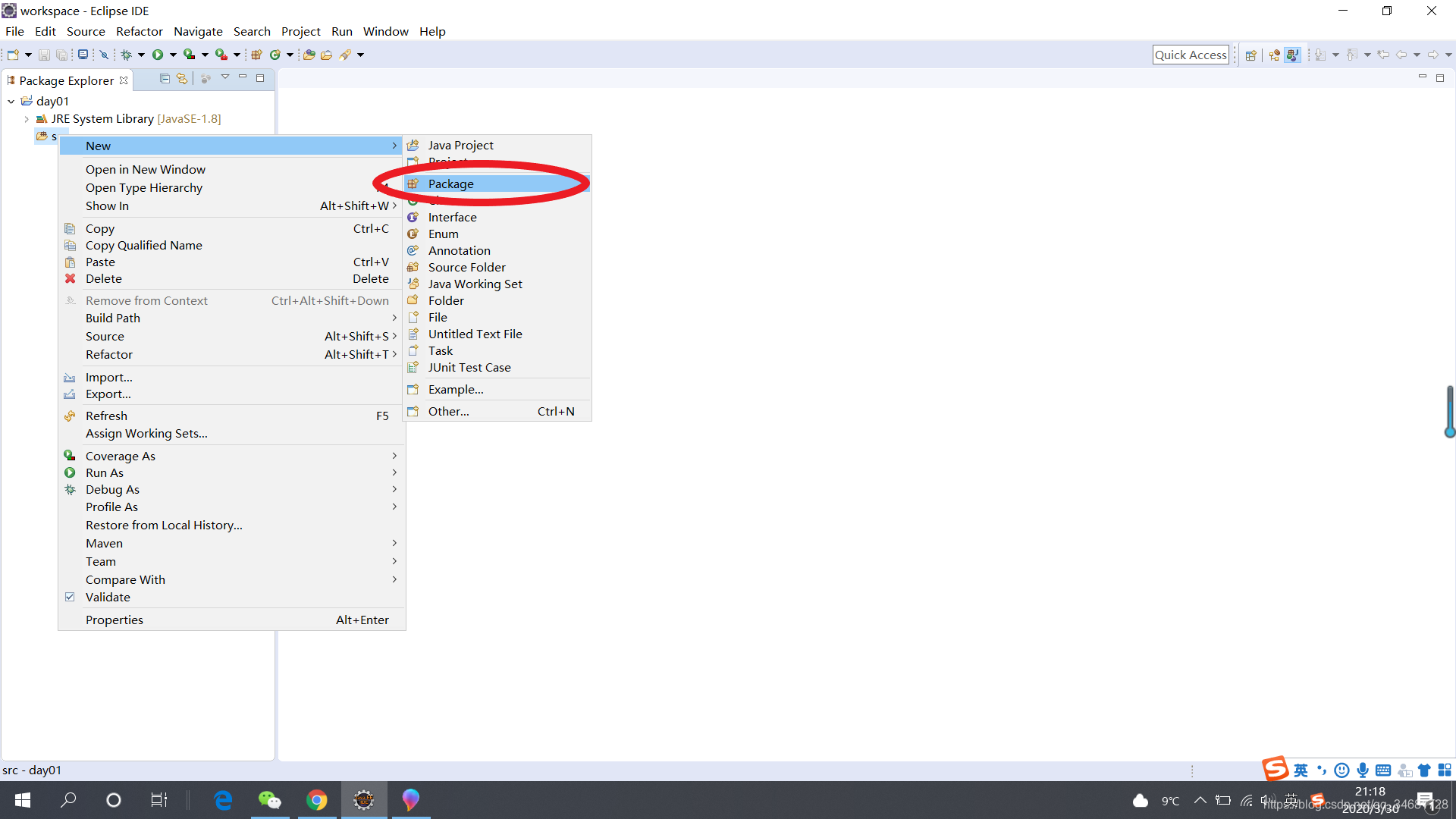The image size is (1456, 819).
Task: Open a Terminal via toolbar icon
Action: 83,55
